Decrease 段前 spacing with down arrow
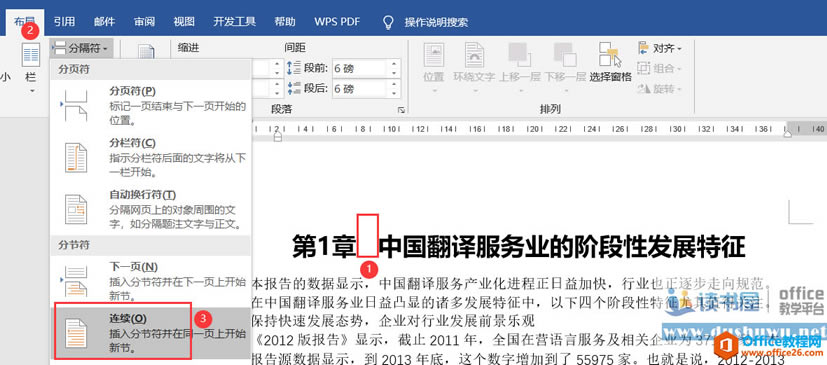This screenshot has width=827, height=365. (394, 73)
